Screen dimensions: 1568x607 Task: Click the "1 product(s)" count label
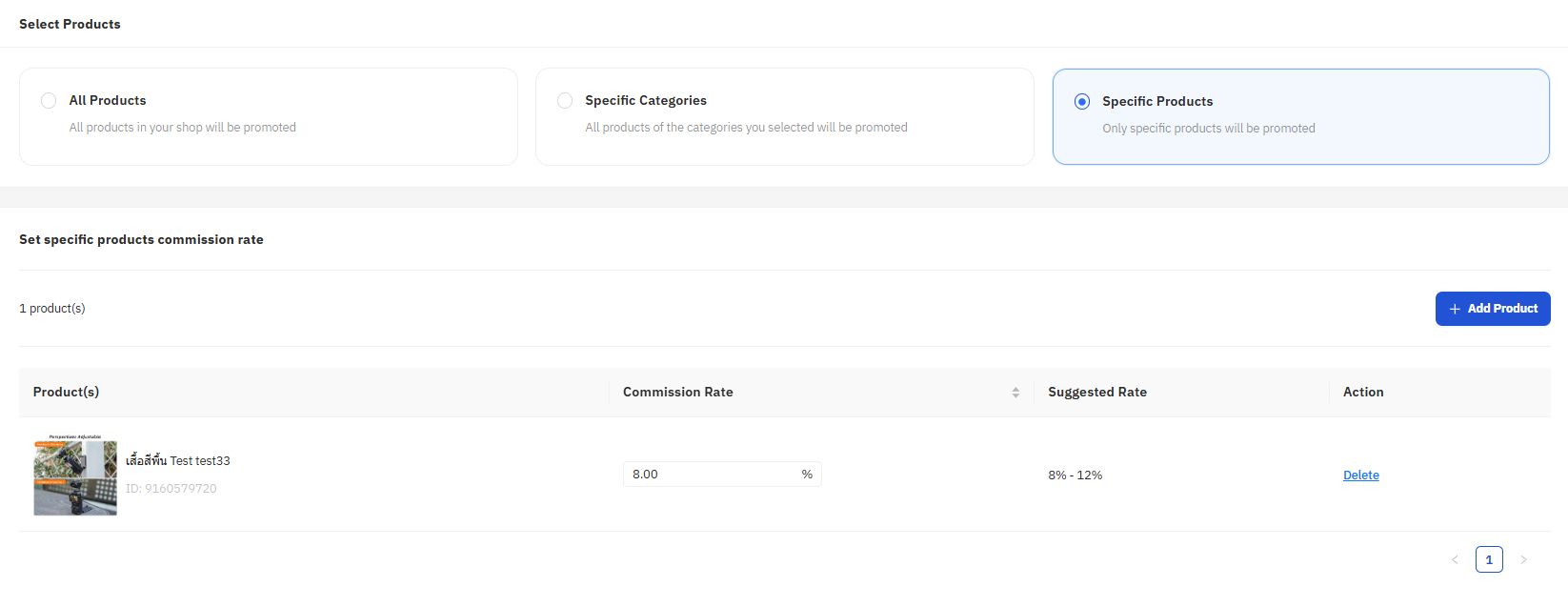pos(52,309)
